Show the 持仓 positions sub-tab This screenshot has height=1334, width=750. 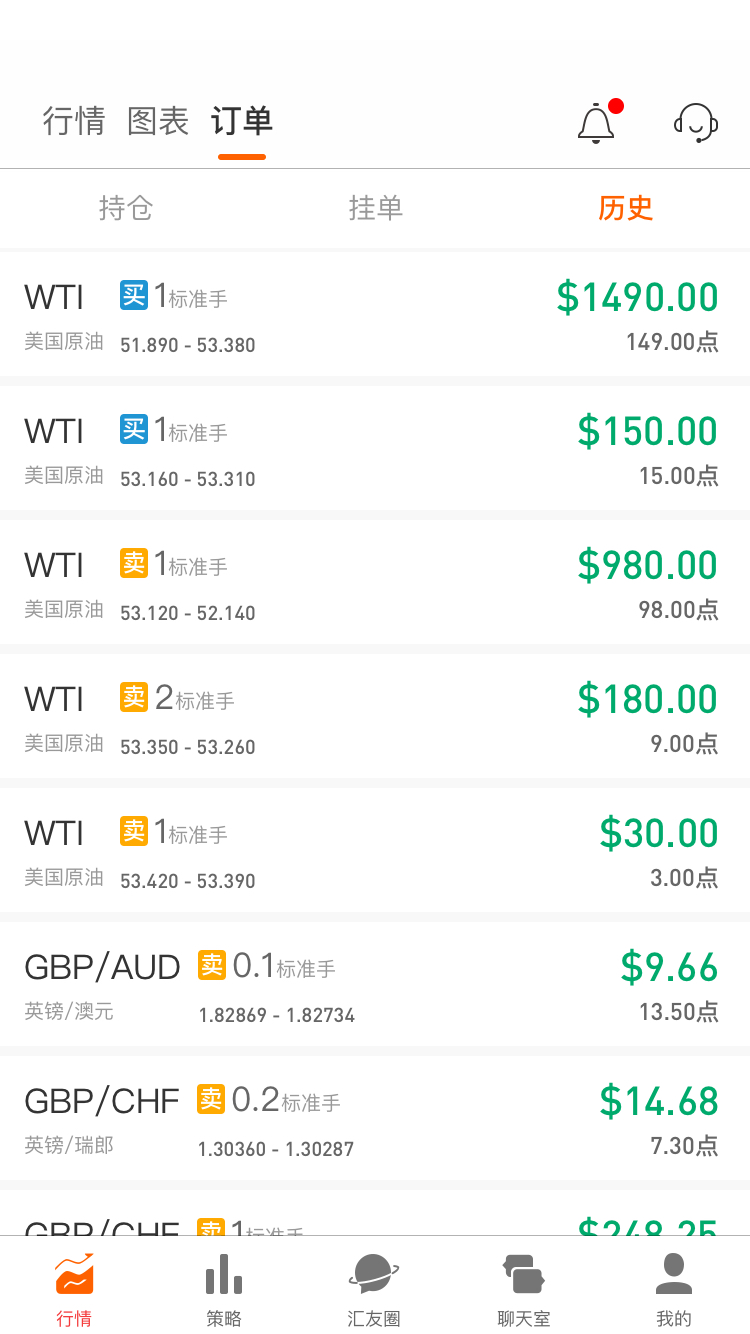(126, 208)
